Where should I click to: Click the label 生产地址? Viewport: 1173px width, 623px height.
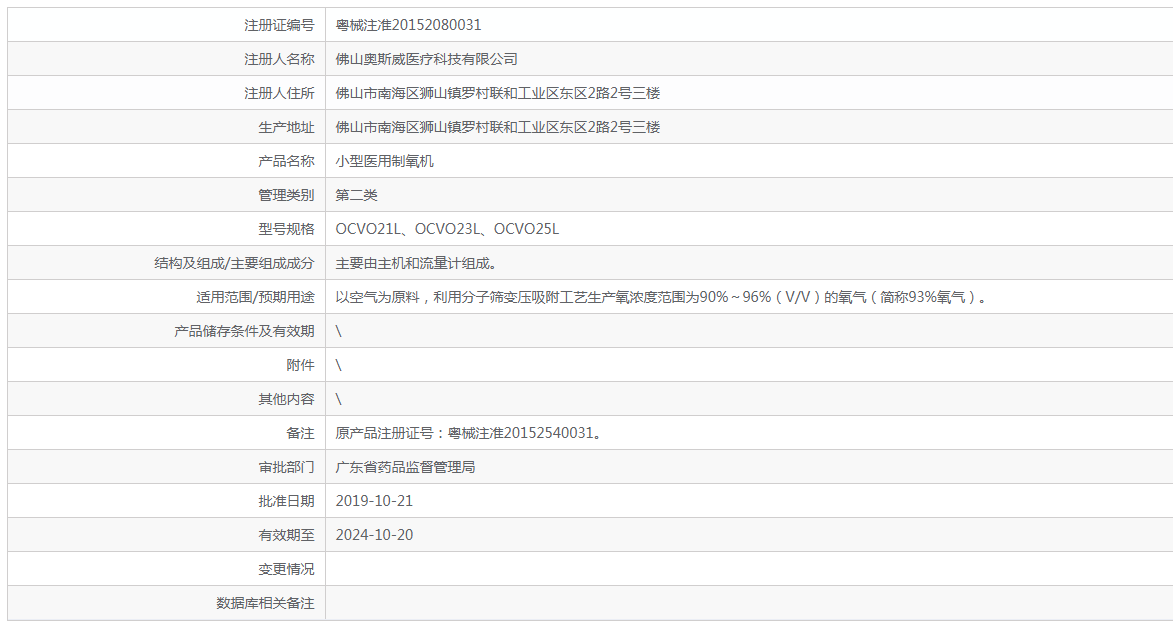(x=287, y=127)
